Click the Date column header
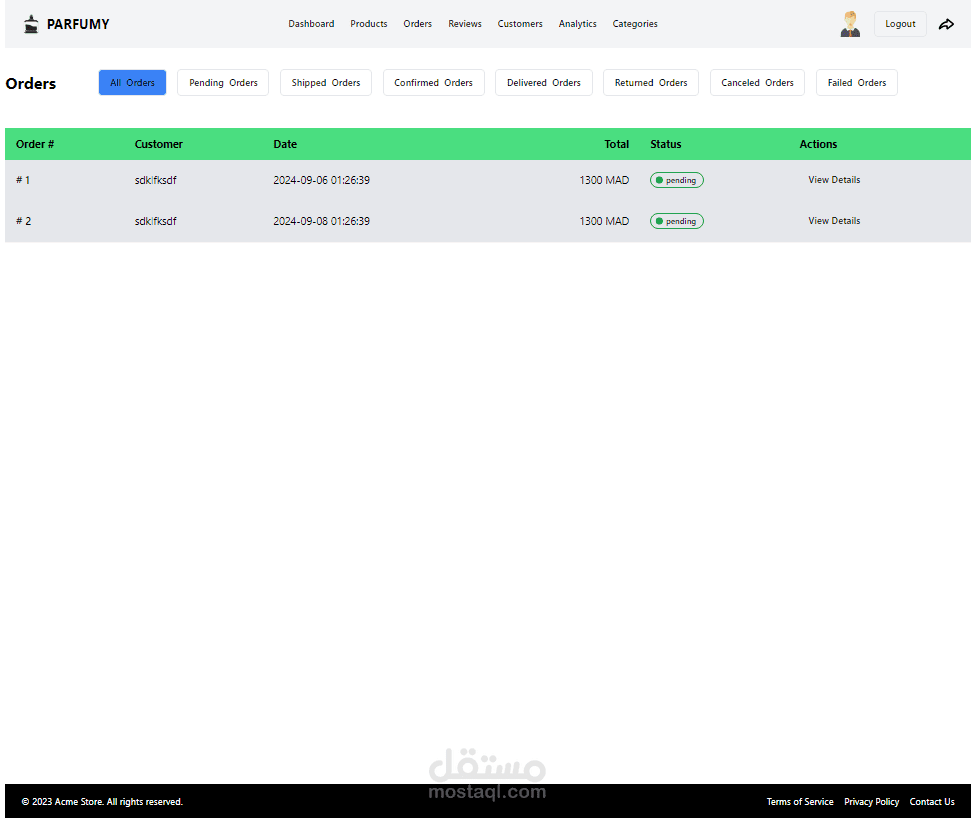The height and width of the screenshot is (818, 976). (x=285, y=144)
